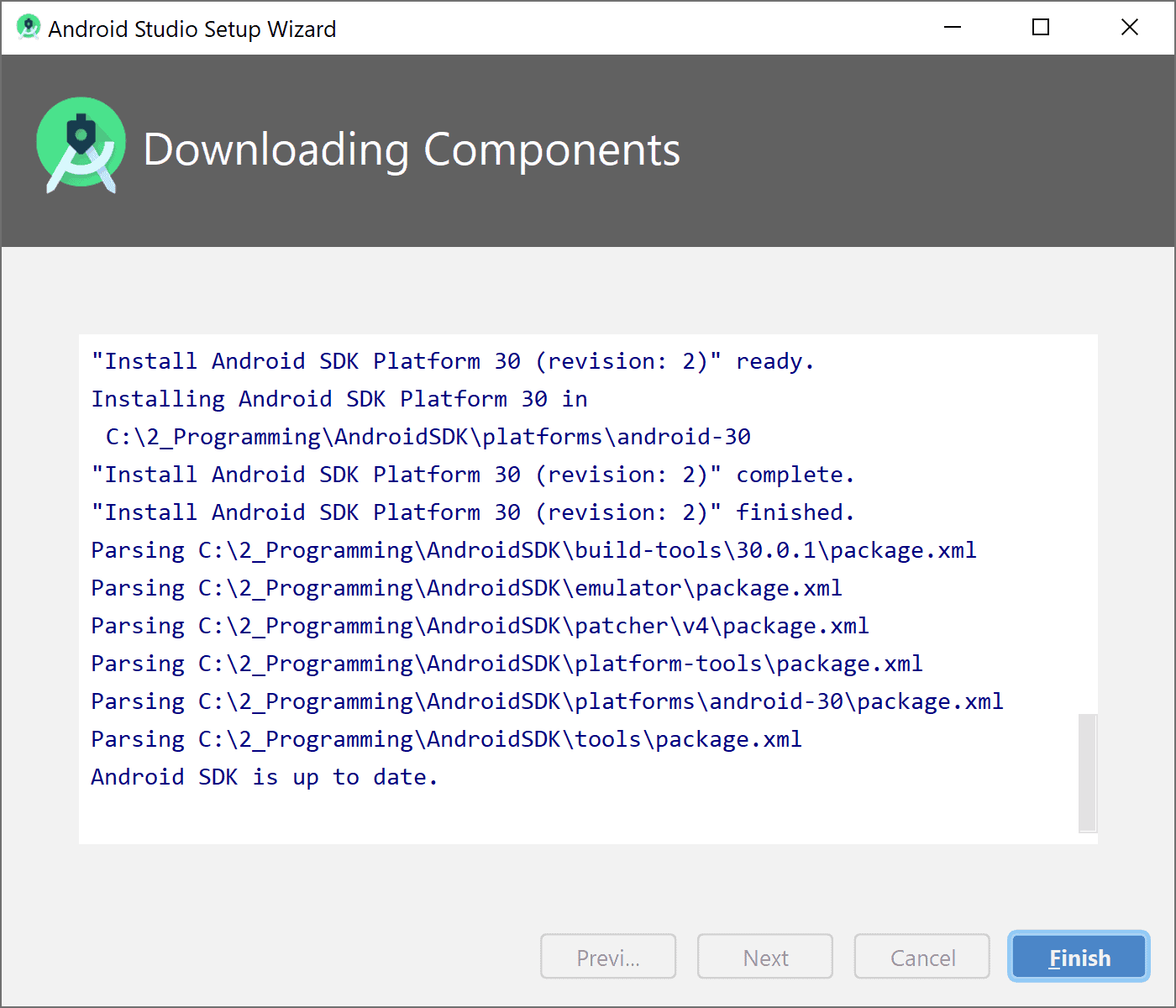
Task: Click the Android Studio logo in header
Action: click(81, 145)
